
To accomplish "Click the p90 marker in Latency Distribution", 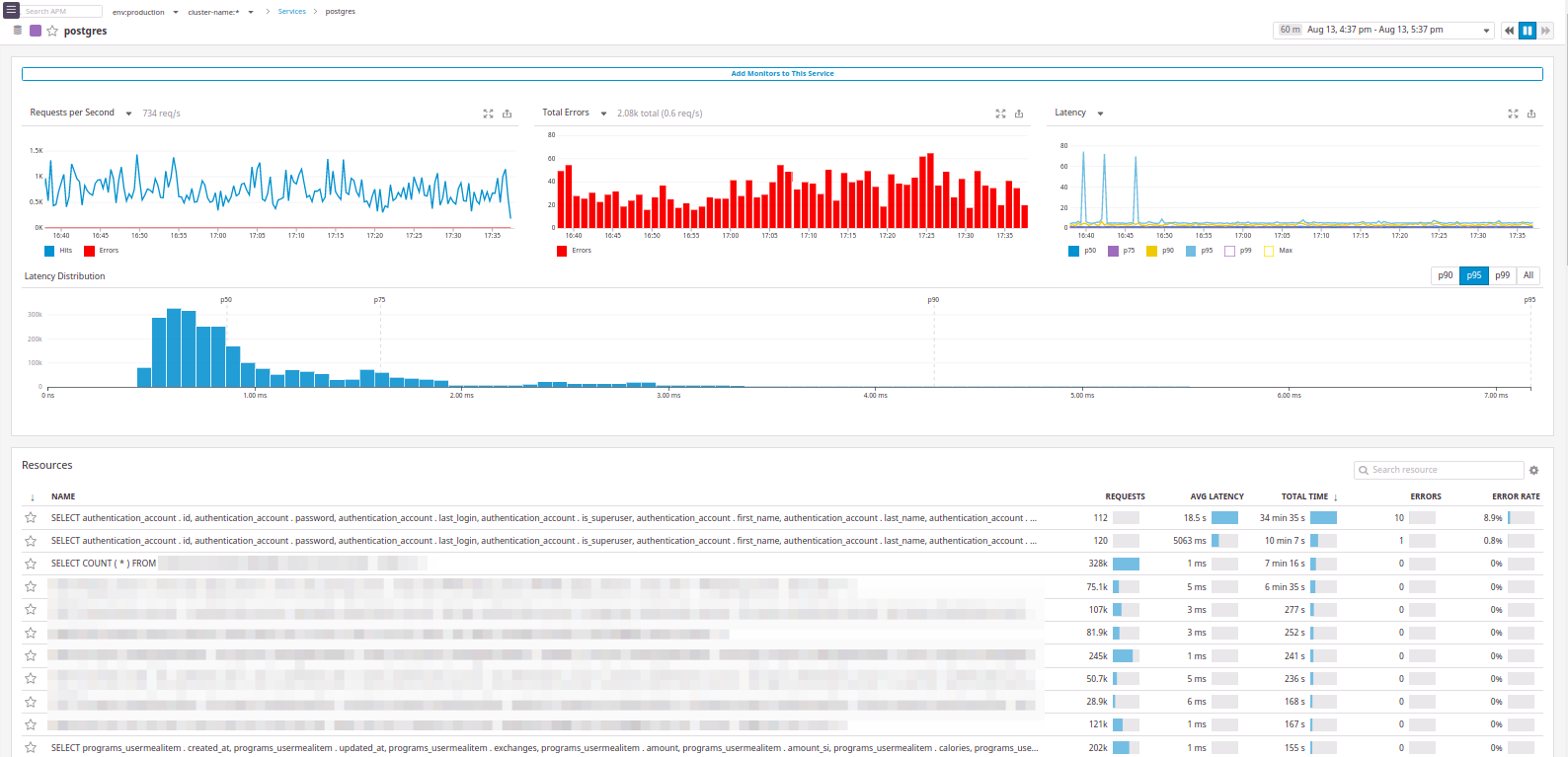I will click(x=933, y=299).
